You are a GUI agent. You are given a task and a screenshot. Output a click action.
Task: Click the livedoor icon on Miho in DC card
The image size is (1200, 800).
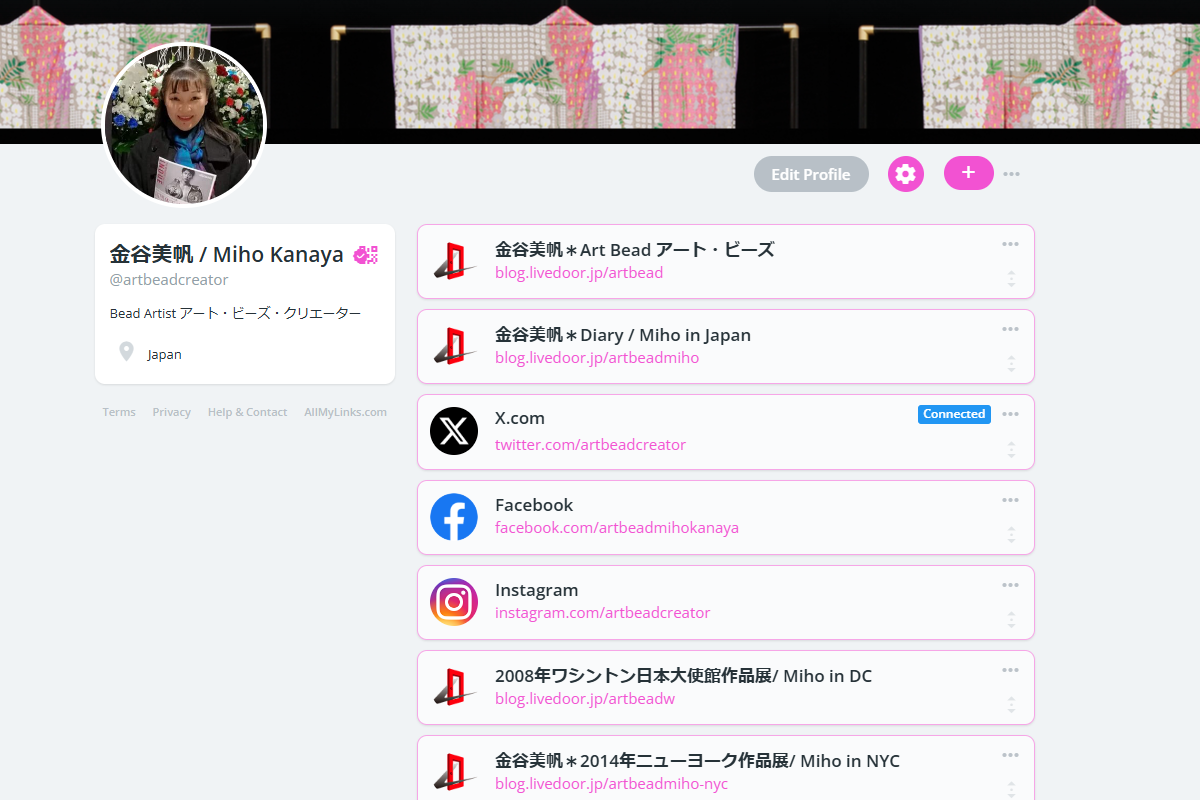(454, 687)
